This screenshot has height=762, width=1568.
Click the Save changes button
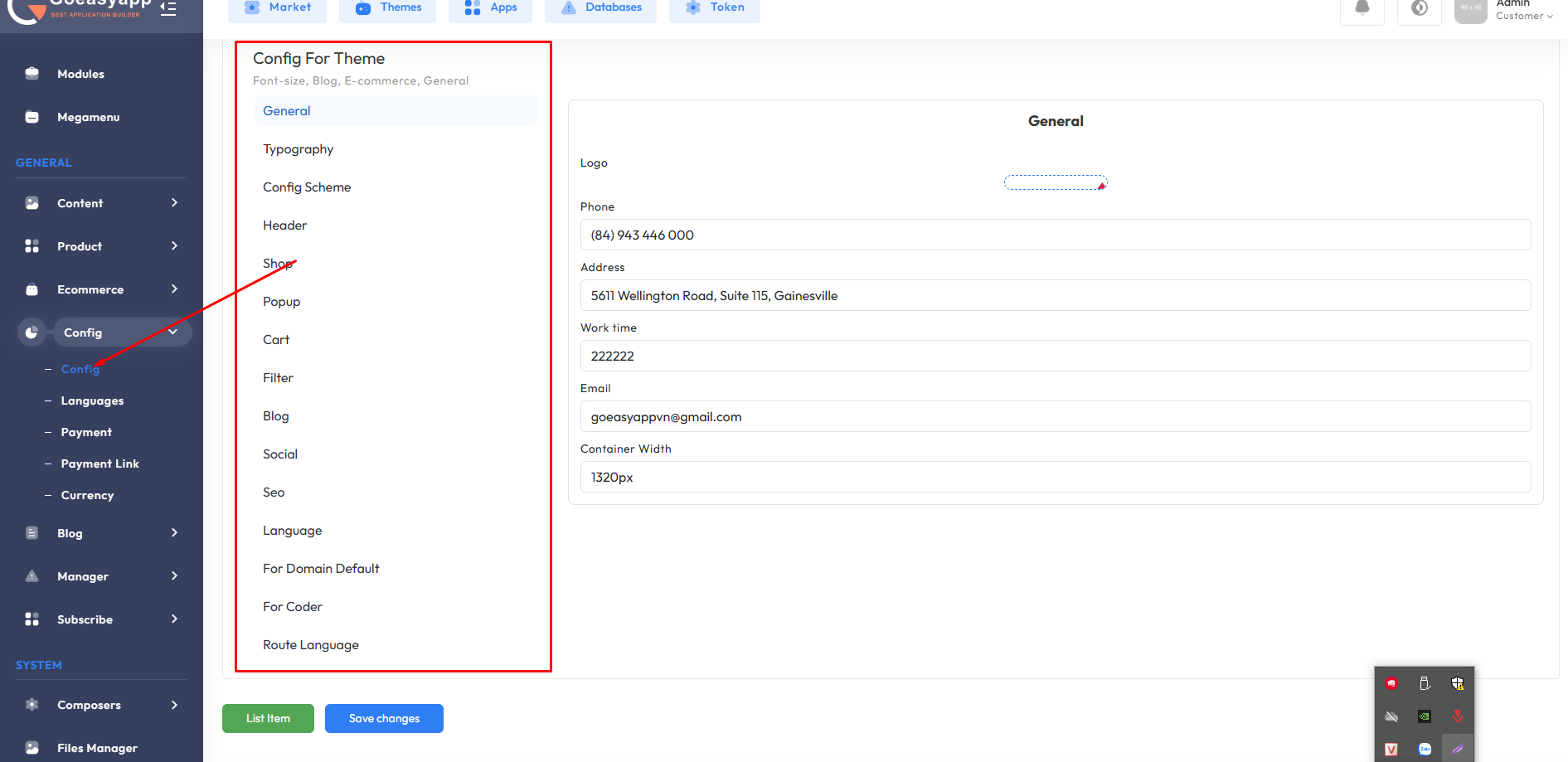click(384, 718)
